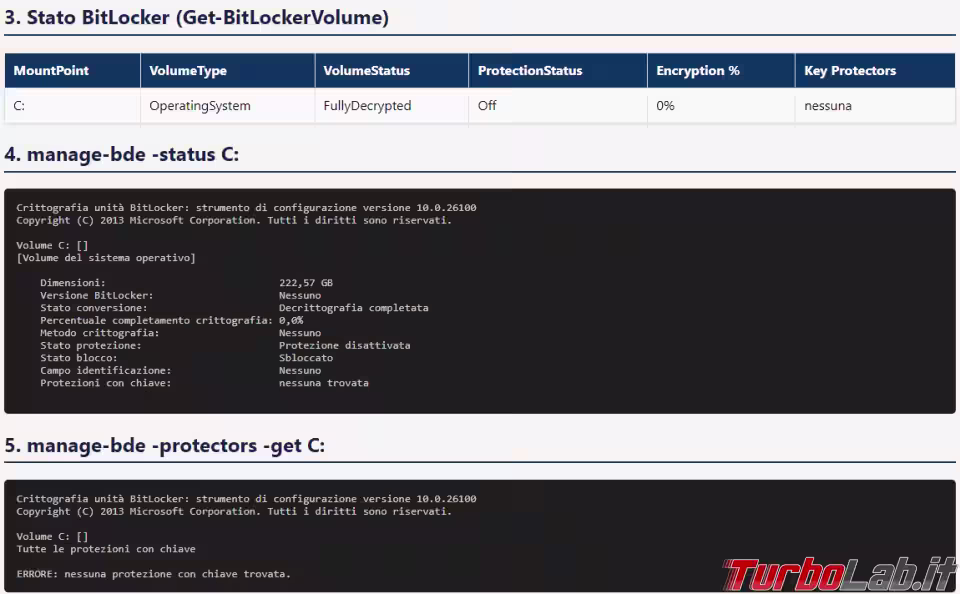Viewport: 960px width, 594px height.
Task: Select the "[Volume del sistema operativo]" line
Action: pos(106,258)
